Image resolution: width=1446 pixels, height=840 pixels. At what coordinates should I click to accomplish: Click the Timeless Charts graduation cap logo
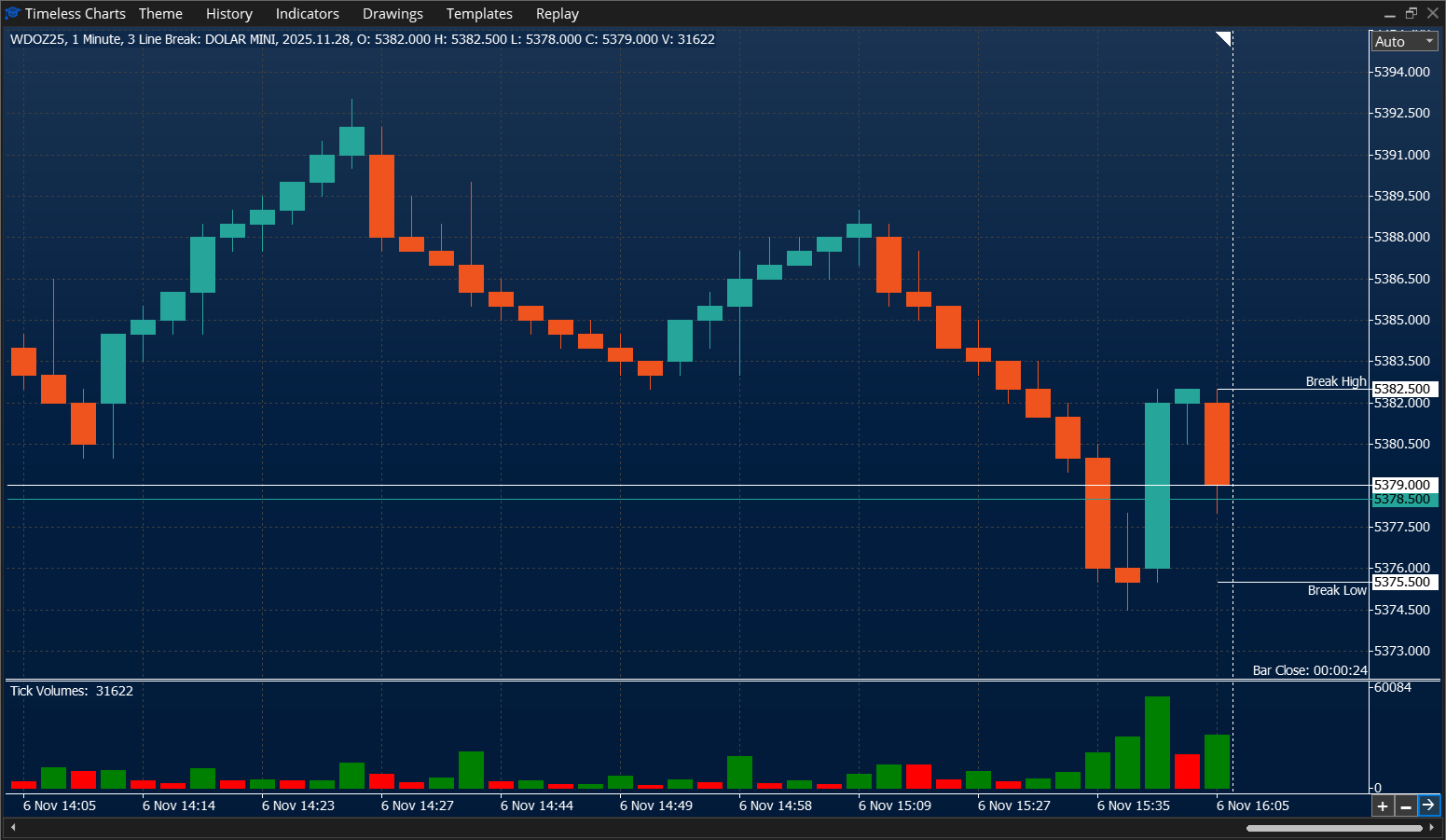click(12, 13)
